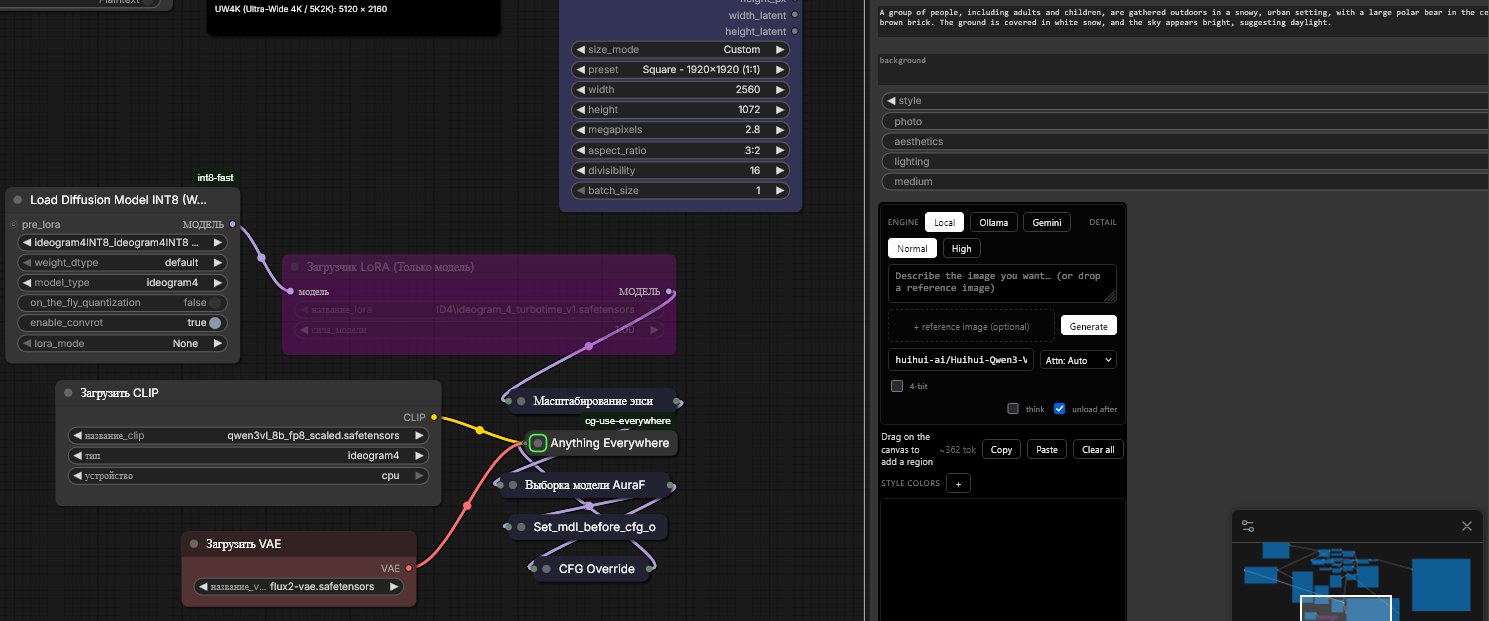Expand the medium section
This screenshot has height=621, width=1489.
1185,181
